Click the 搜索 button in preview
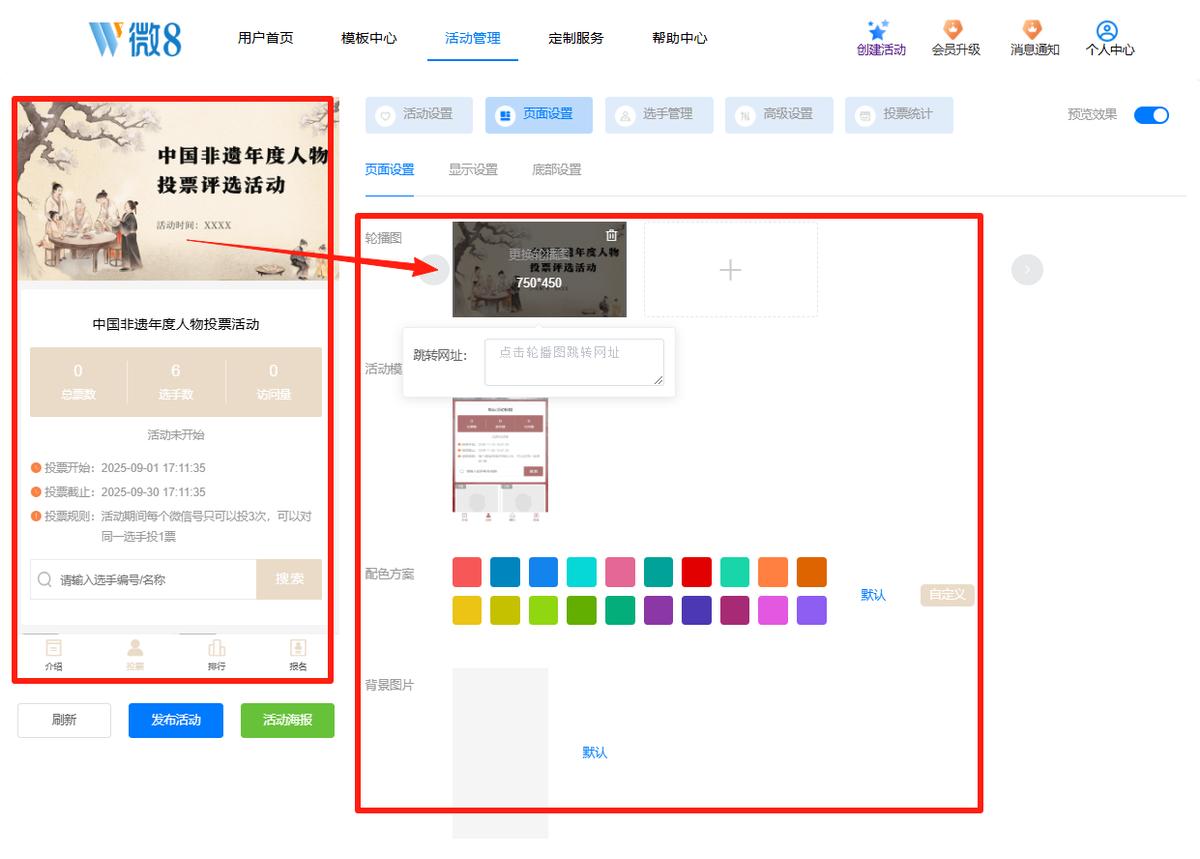Screen dimensions: 1200x859 [289, 579]
